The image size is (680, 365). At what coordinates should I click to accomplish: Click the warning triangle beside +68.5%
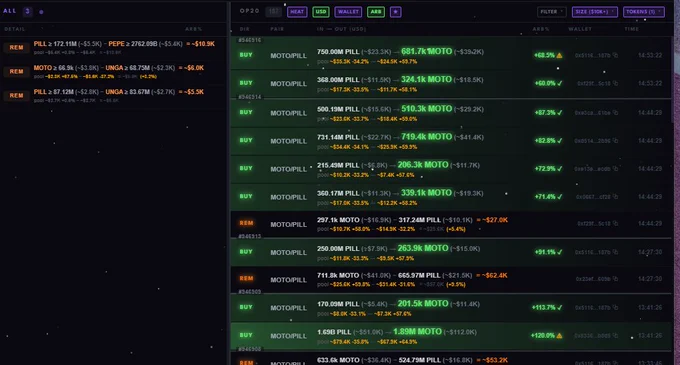pyautogui.click(x=559, y=55)
